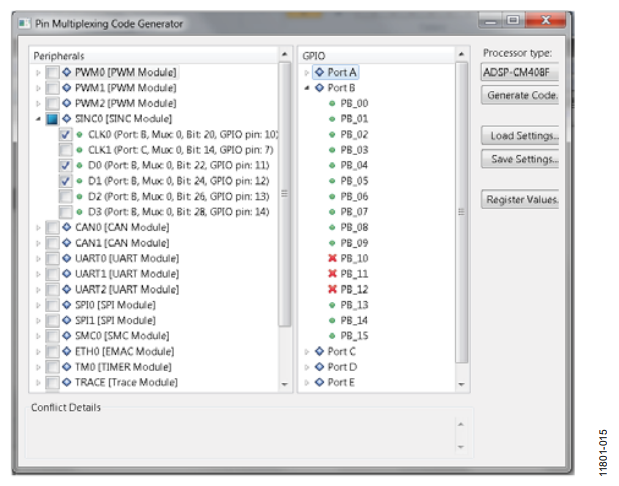The image size is (619, 486).
Task: Click the UART0 module diamond icon
Action: [x=67, y=258]
